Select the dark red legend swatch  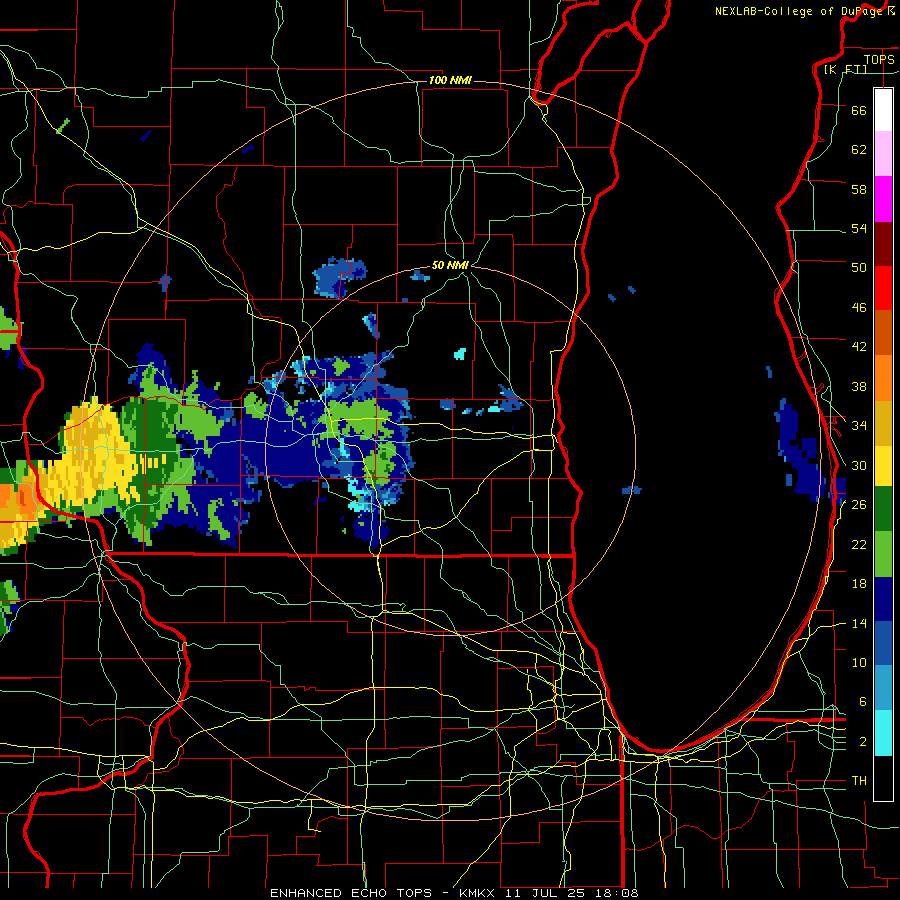point(883,244)
